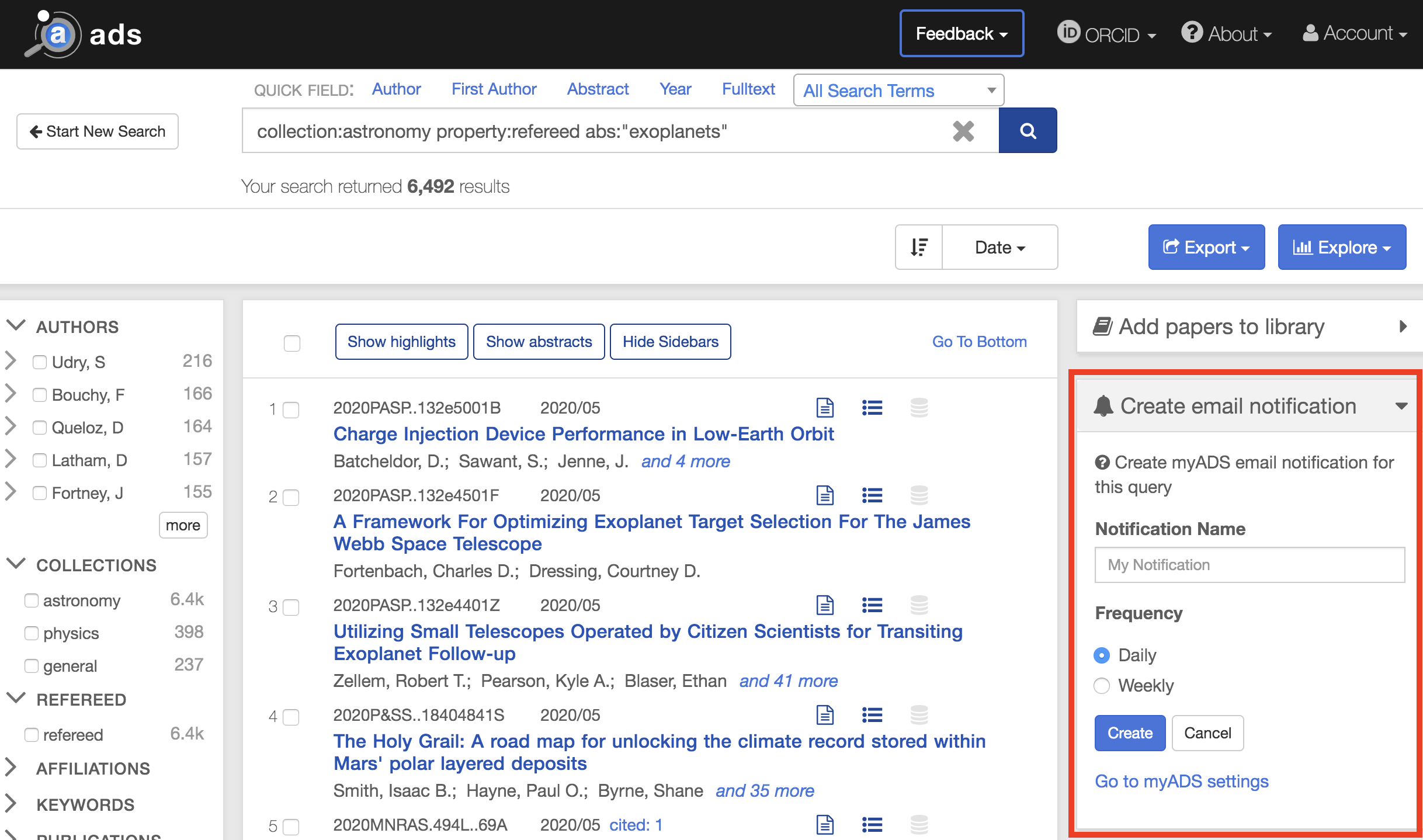Tick the select-all results checkbox
Image resolution: width=1423 pixels, height=840 pixels.
pos(292,343)
